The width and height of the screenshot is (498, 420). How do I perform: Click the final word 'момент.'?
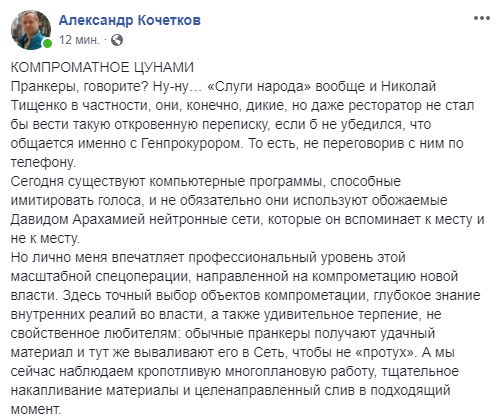pyautogui.click(x=36, y=410)
